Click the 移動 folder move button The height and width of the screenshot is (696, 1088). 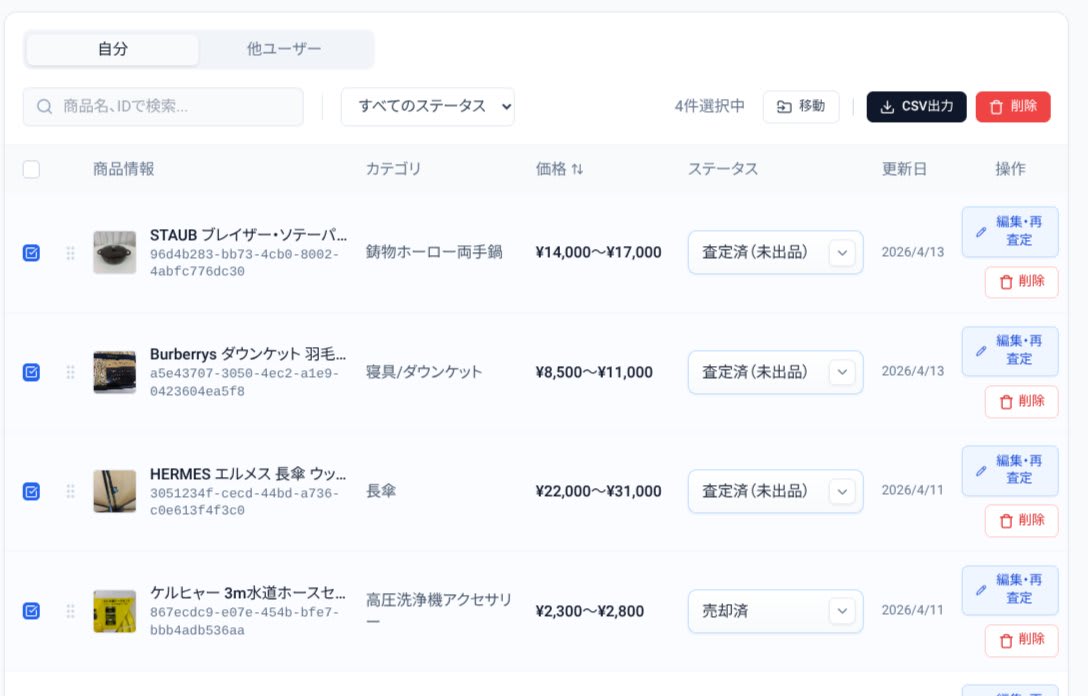point(801,106)
